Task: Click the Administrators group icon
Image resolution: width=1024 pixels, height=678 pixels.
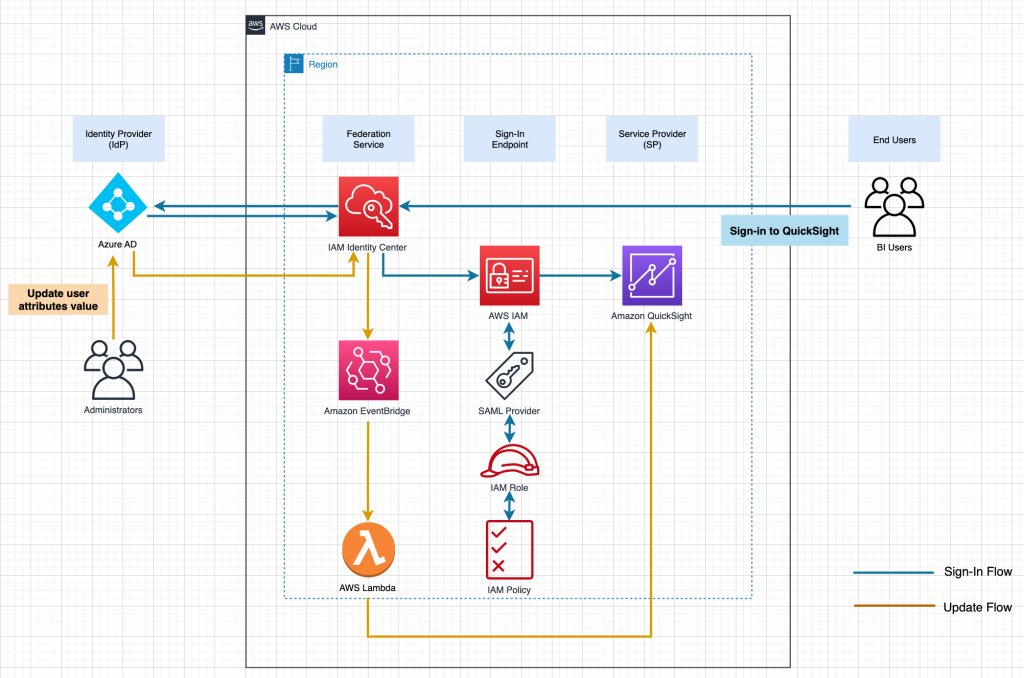Action: coord(112,370)
